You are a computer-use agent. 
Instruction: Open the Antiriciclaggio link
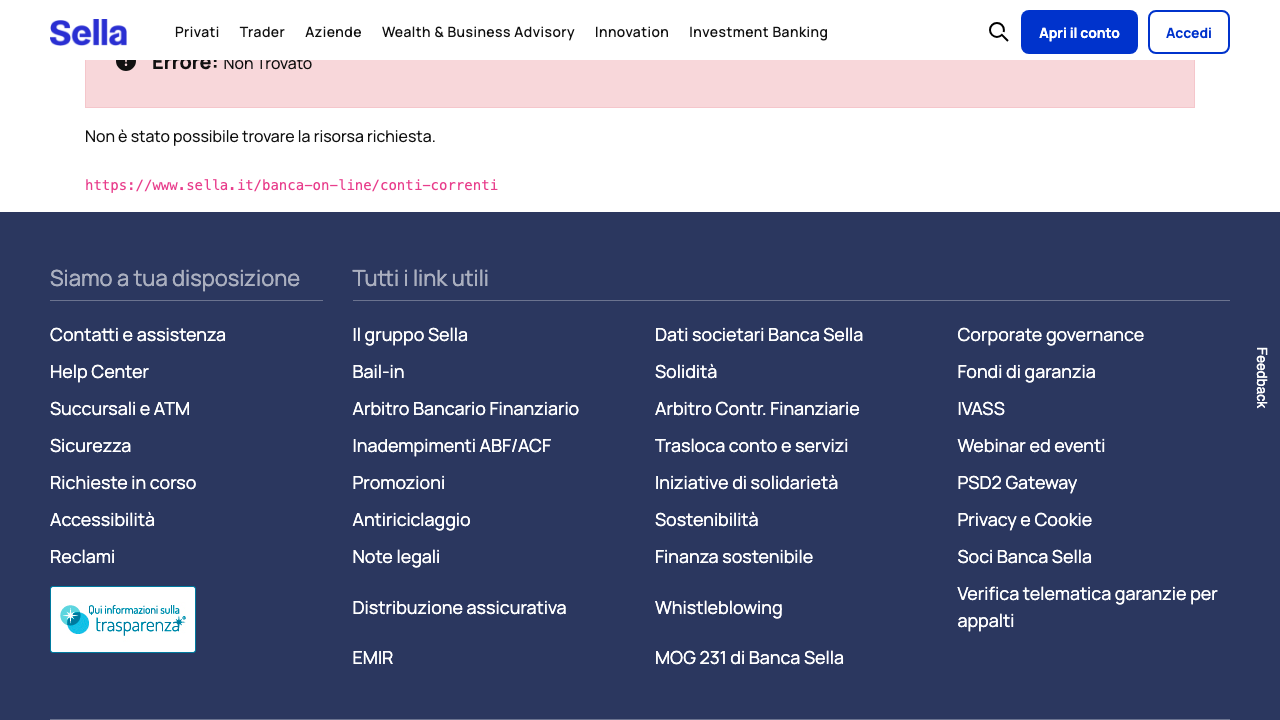(x=411, y=519)
